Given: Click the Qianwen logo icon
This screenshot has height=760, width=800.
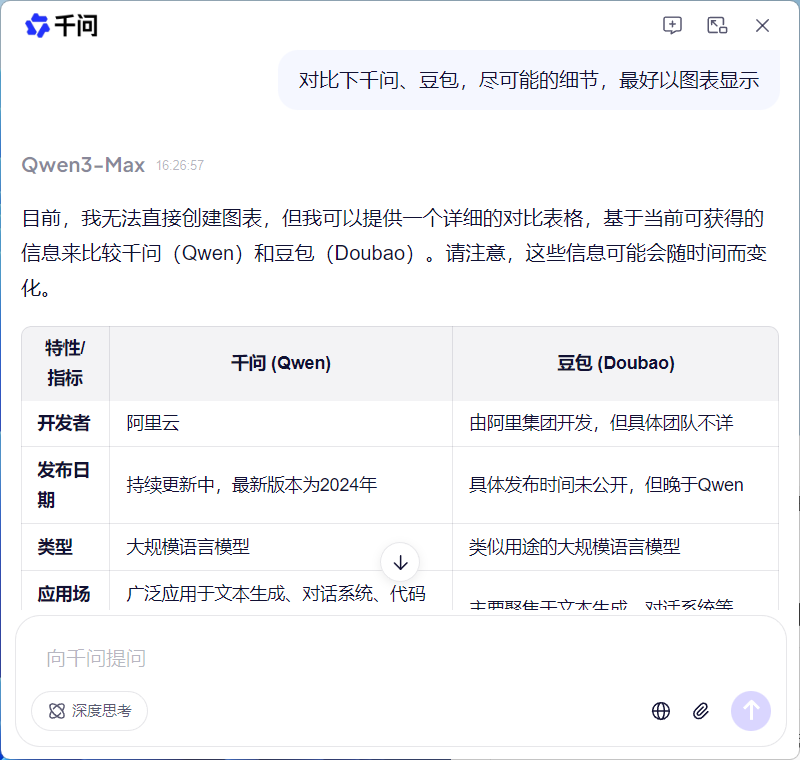Looking at the screenshot, I should [x=37, y=26].
